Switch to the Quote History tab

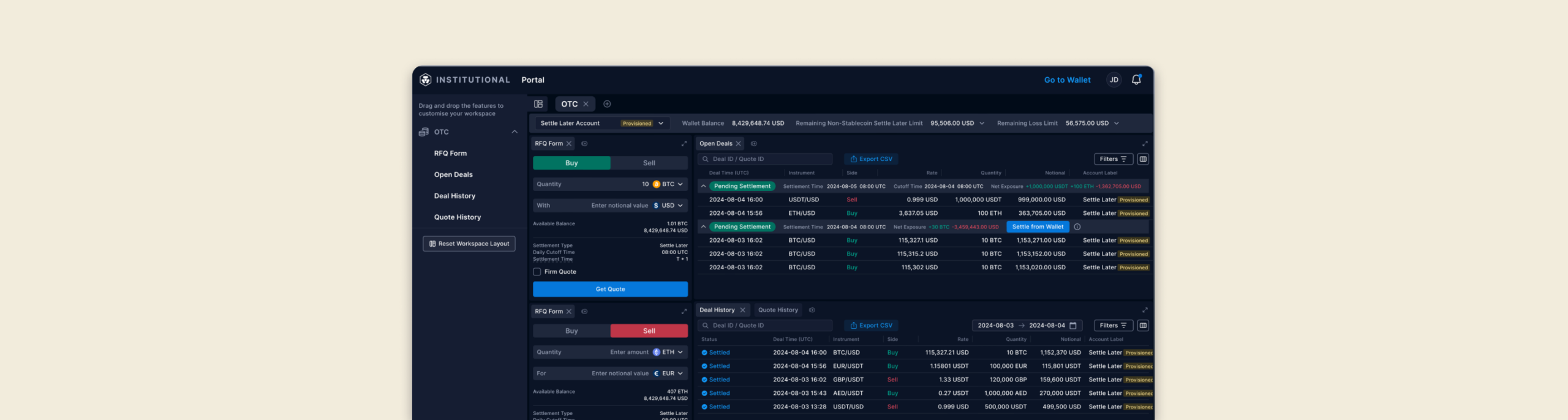[x=778, y=310]
